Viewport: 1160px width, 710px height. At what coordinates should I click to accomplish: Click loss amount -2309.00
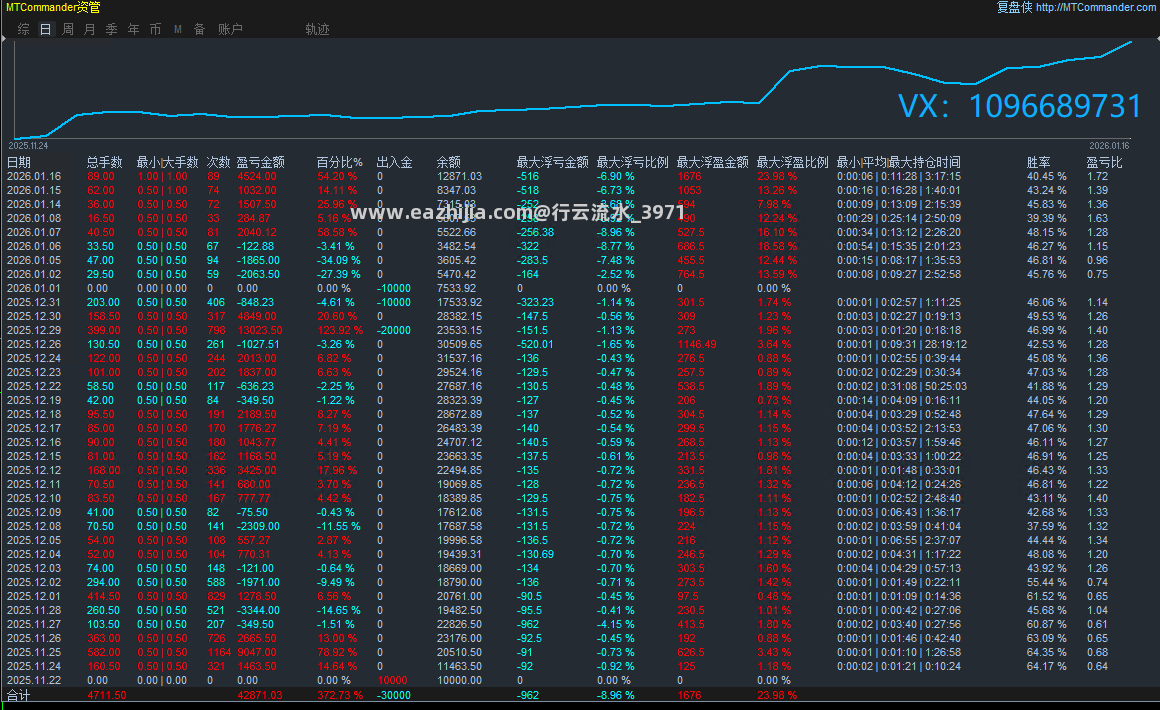tap(258, 527)
